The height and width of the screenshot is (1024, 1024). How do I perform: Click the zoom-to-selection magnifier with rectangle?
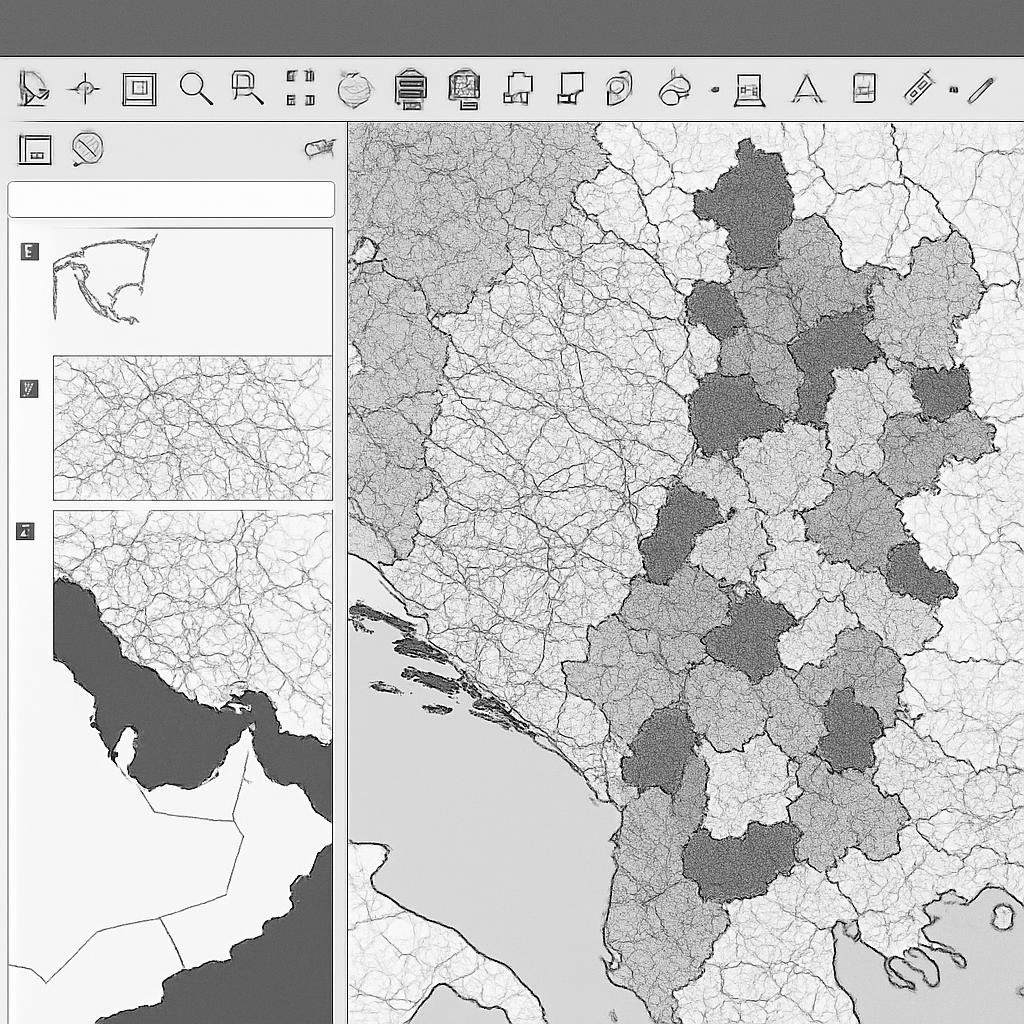click(x=246, y=88)
